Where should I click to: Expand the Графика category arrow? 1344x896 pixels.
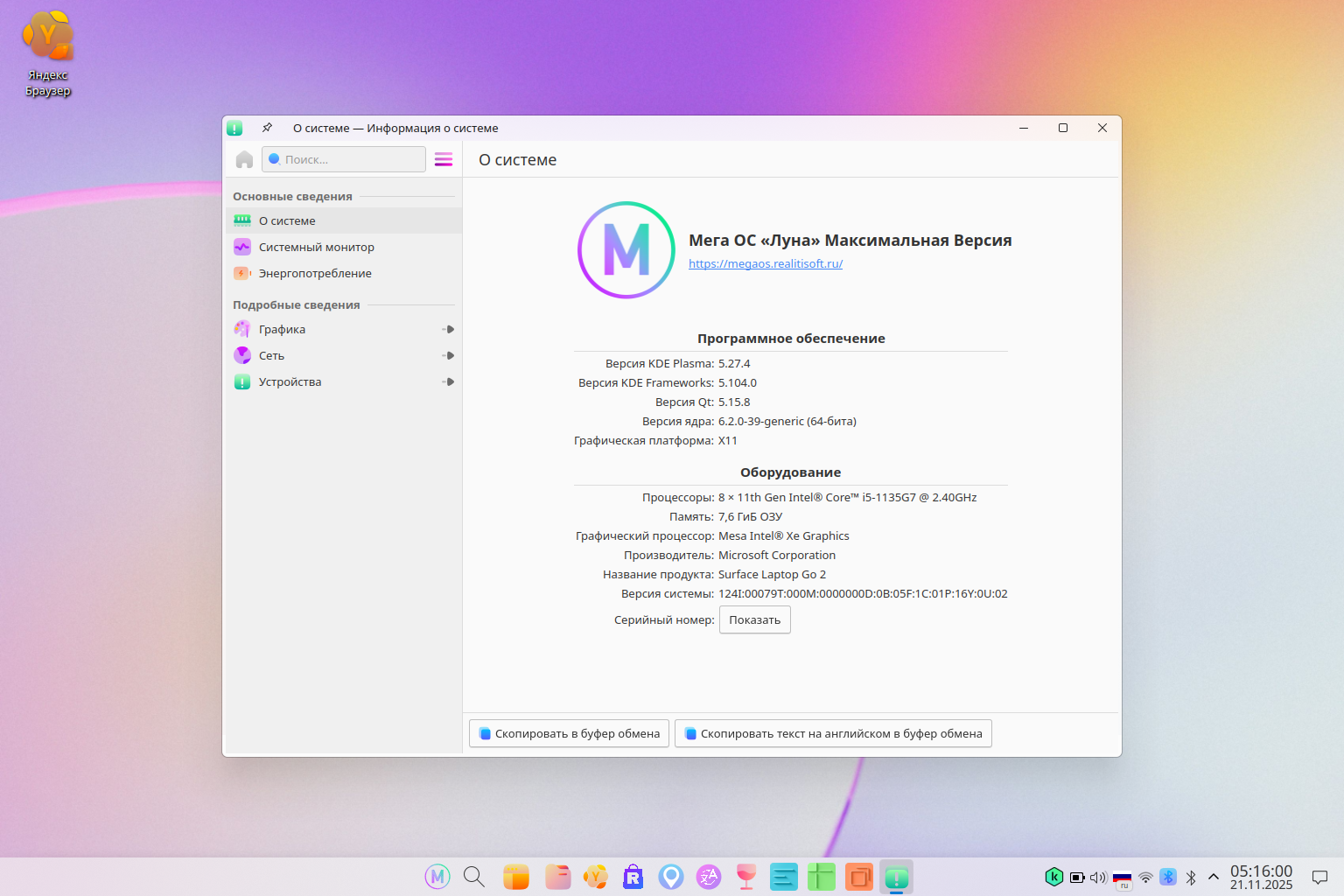[448, 330]
